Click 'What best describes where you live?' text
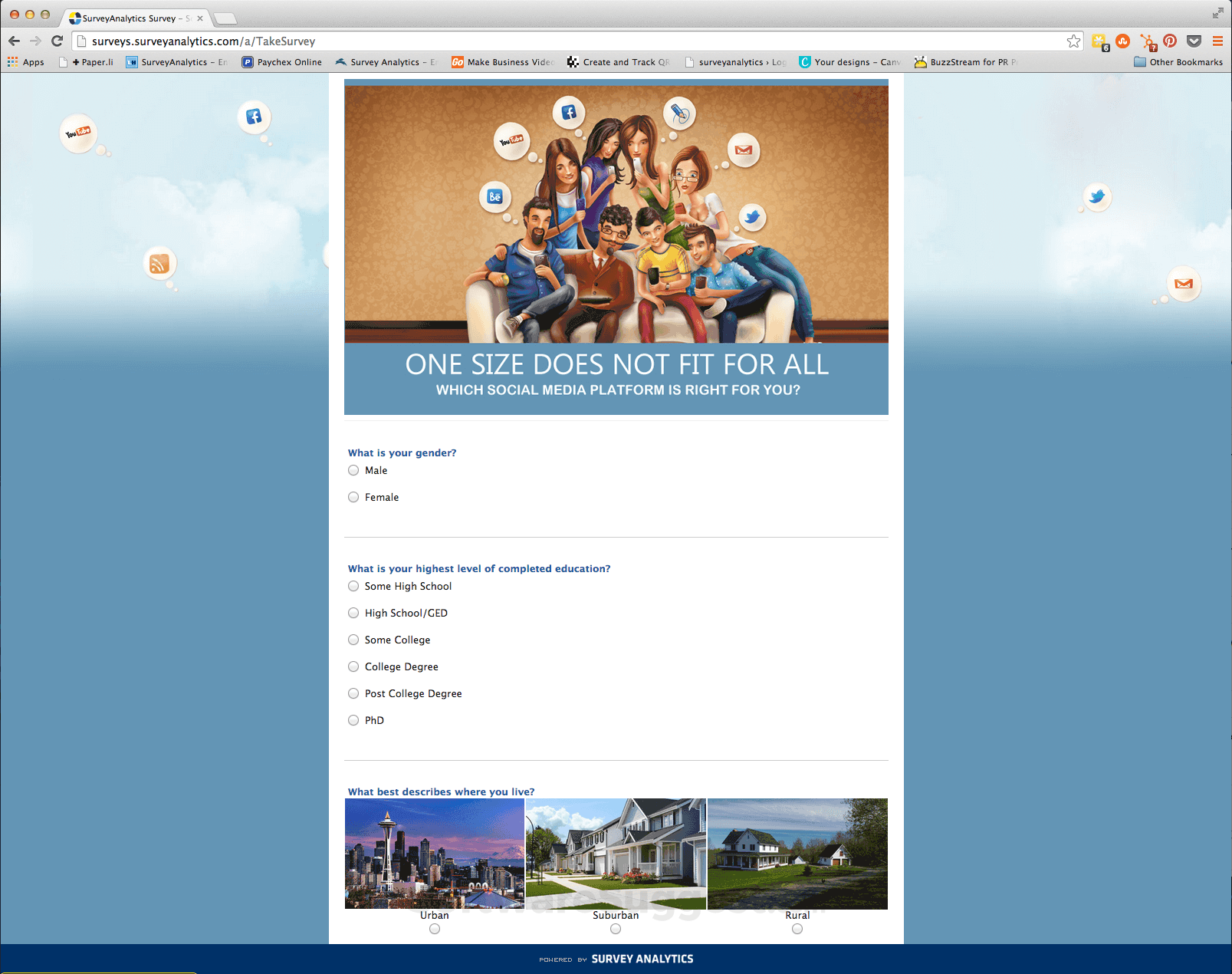 pos(441,791)
